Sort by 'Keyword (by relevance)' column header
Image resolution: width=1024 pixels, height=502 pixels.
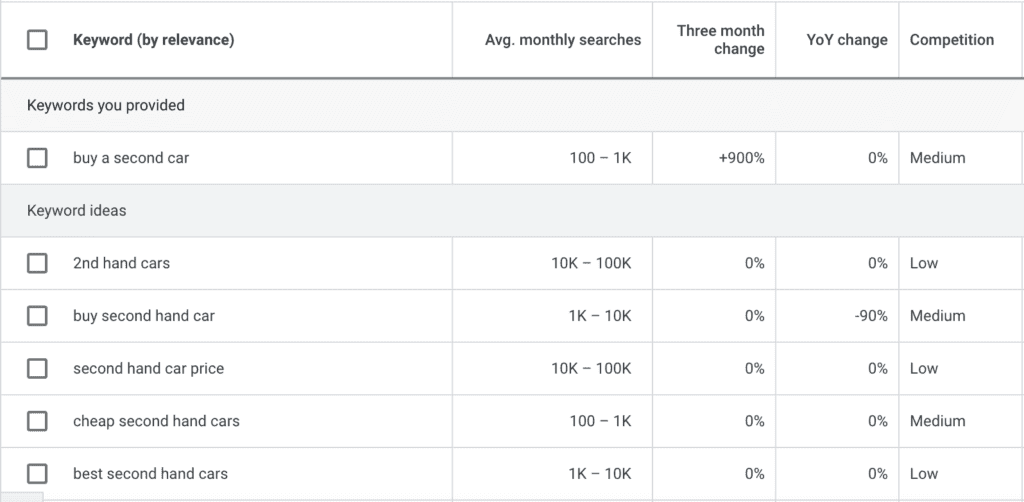(x=153, y=40)
